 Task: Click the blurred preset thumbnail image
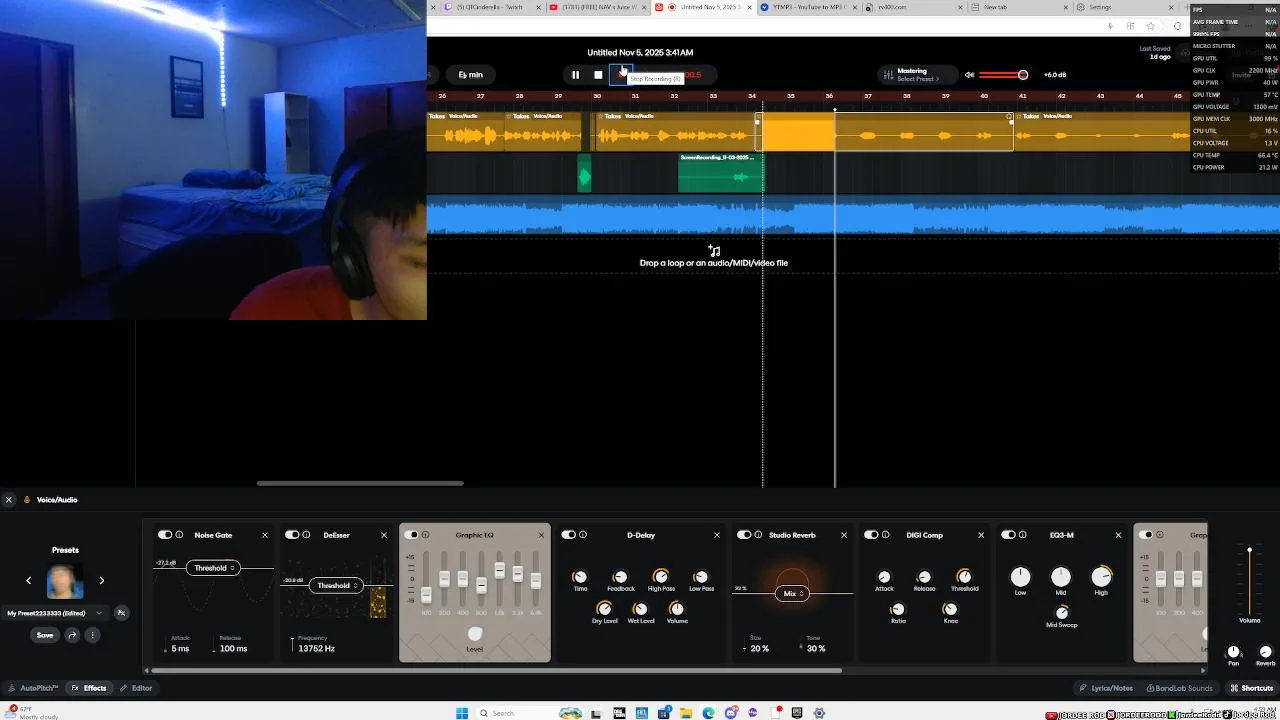65,580
